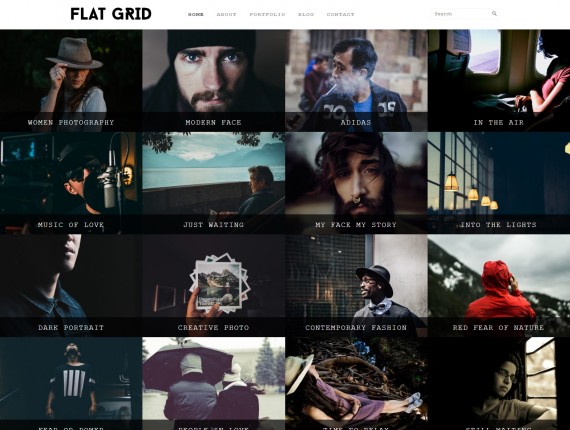Open the Into The Lights tile

[x=499, y=183]
